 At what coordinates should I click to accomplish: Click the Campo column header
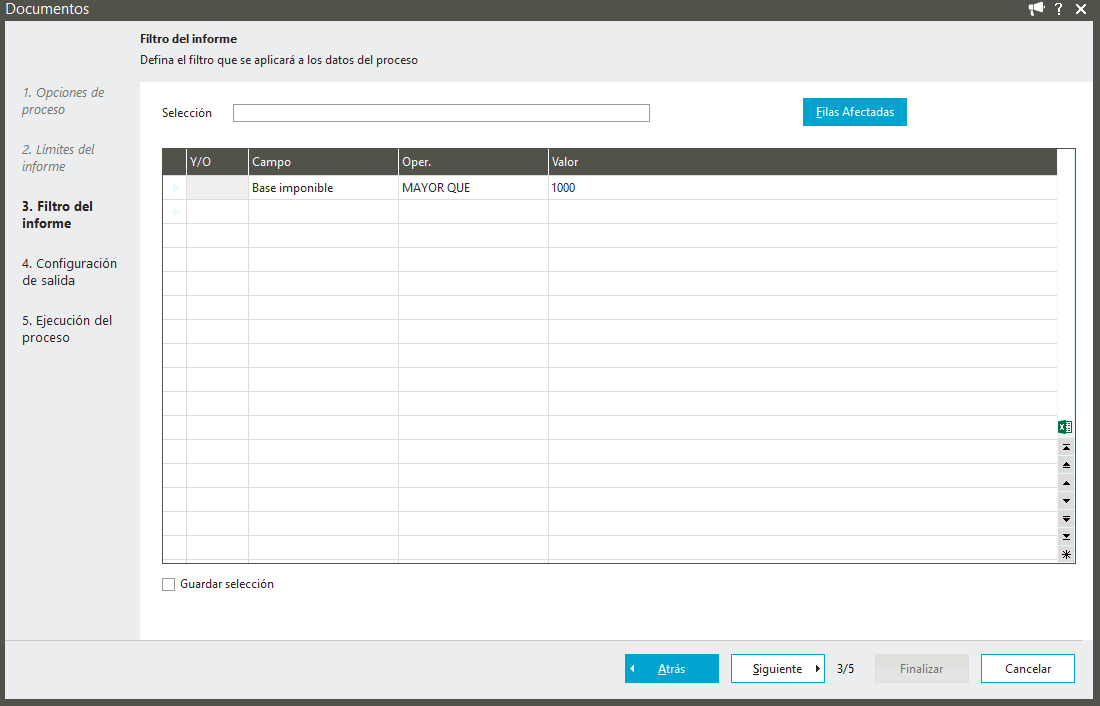323,162
